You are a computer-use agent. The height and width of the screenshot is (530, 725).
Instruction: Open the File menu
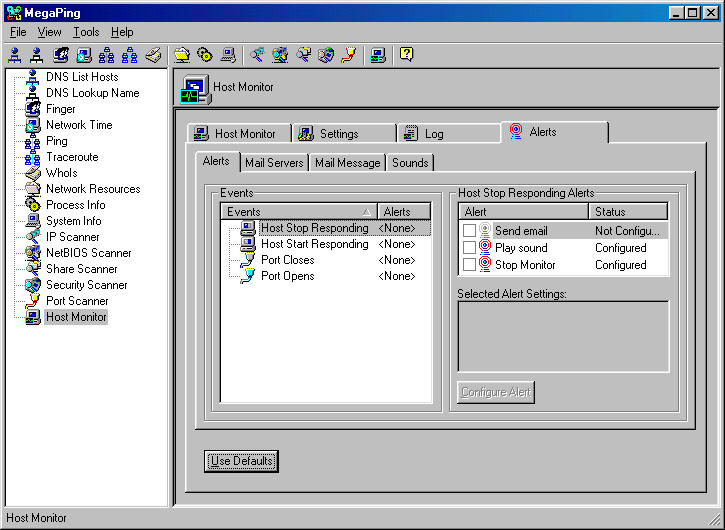pyautogui.click(x=18, y=32)
